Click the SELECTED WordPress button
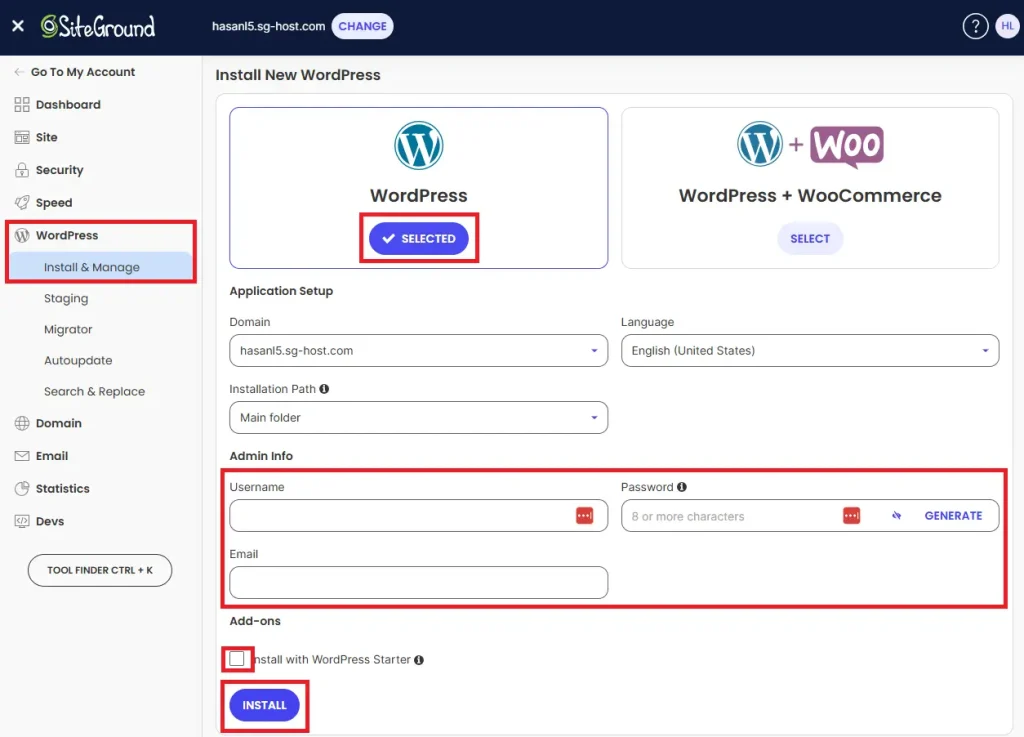Viewport: 1024px width, 737px height. coord(419,238)
